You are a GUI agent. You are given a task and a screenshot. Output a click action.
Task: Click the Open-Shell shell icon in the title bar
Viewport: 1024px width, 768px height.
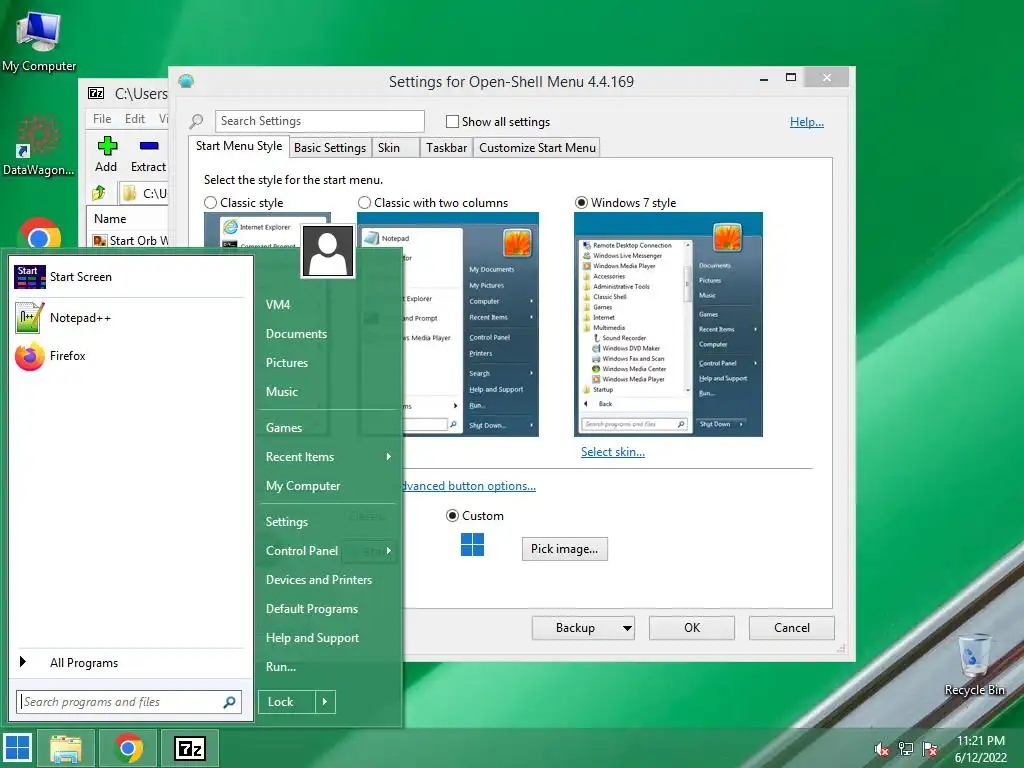point(186,81)
